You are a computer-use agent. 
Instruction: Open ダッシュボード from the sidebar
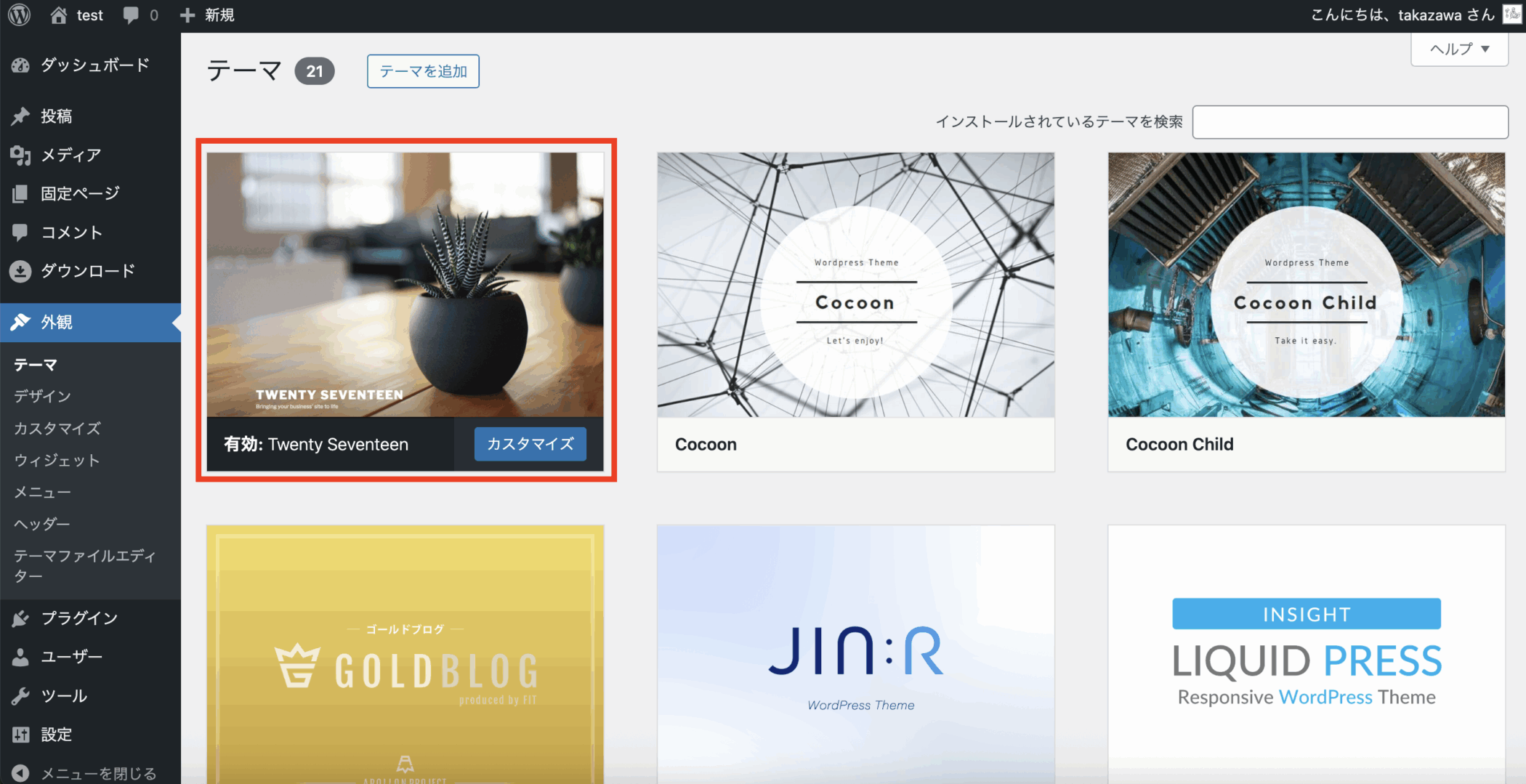tap(94, 65)
